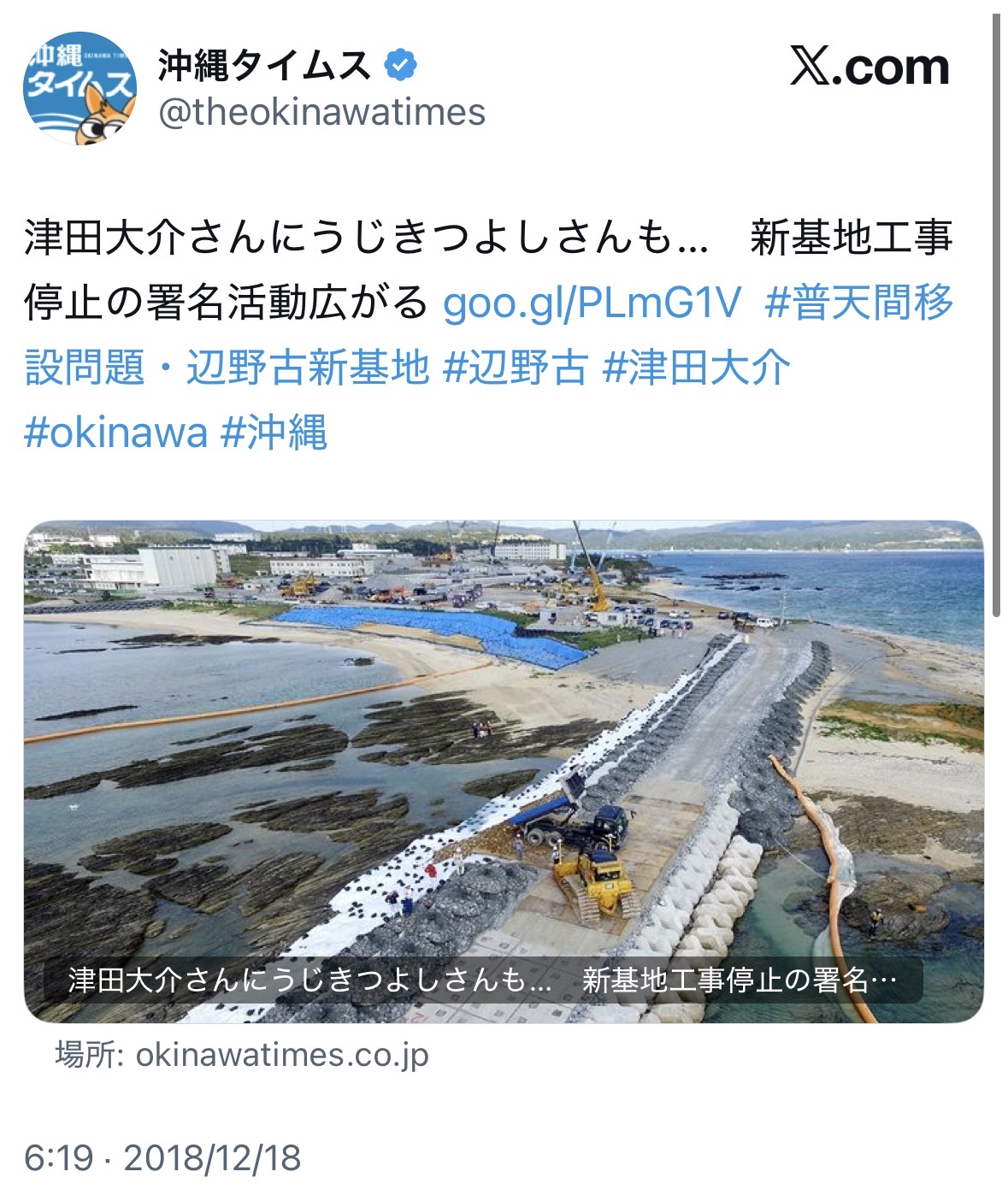Viewport: 1008px width, 1195px height.
Task: Click the yellow bulldozer in photo
Action: pos(597,885)
